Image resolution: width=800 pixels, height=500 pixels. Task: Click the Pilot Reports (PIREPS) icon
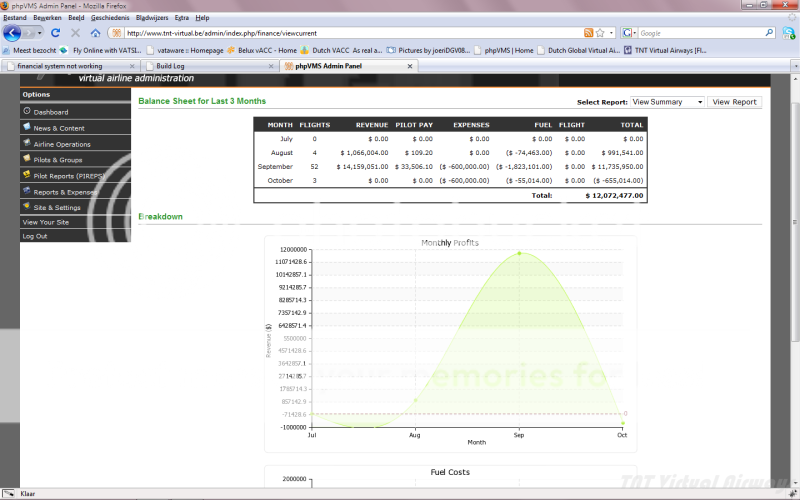pyautogui.click(x=26, y=175)
